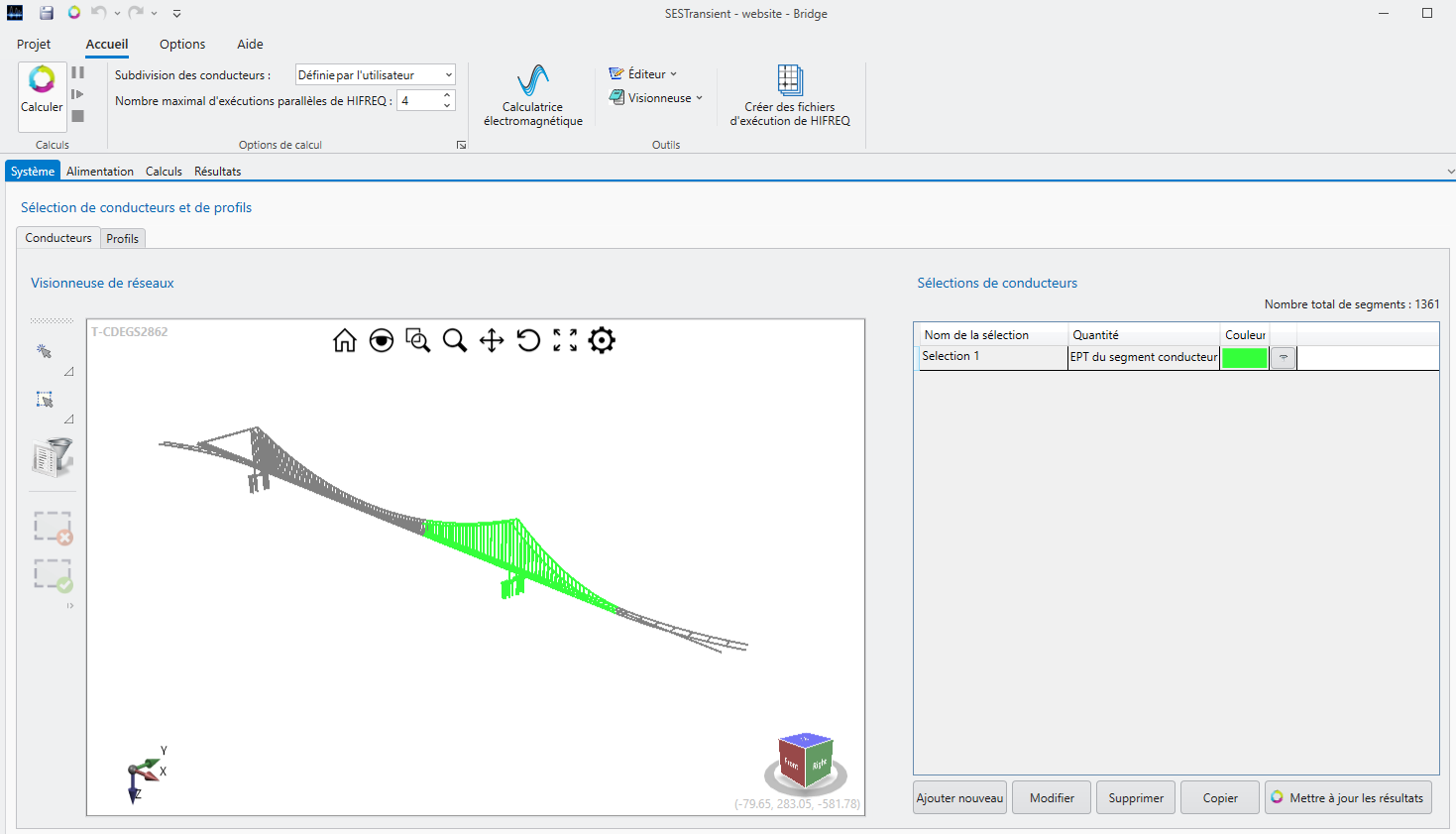This screenshot has width=1456, height=834.
Task: Open the conductor filter funnel tool
Action: point(53,457)
